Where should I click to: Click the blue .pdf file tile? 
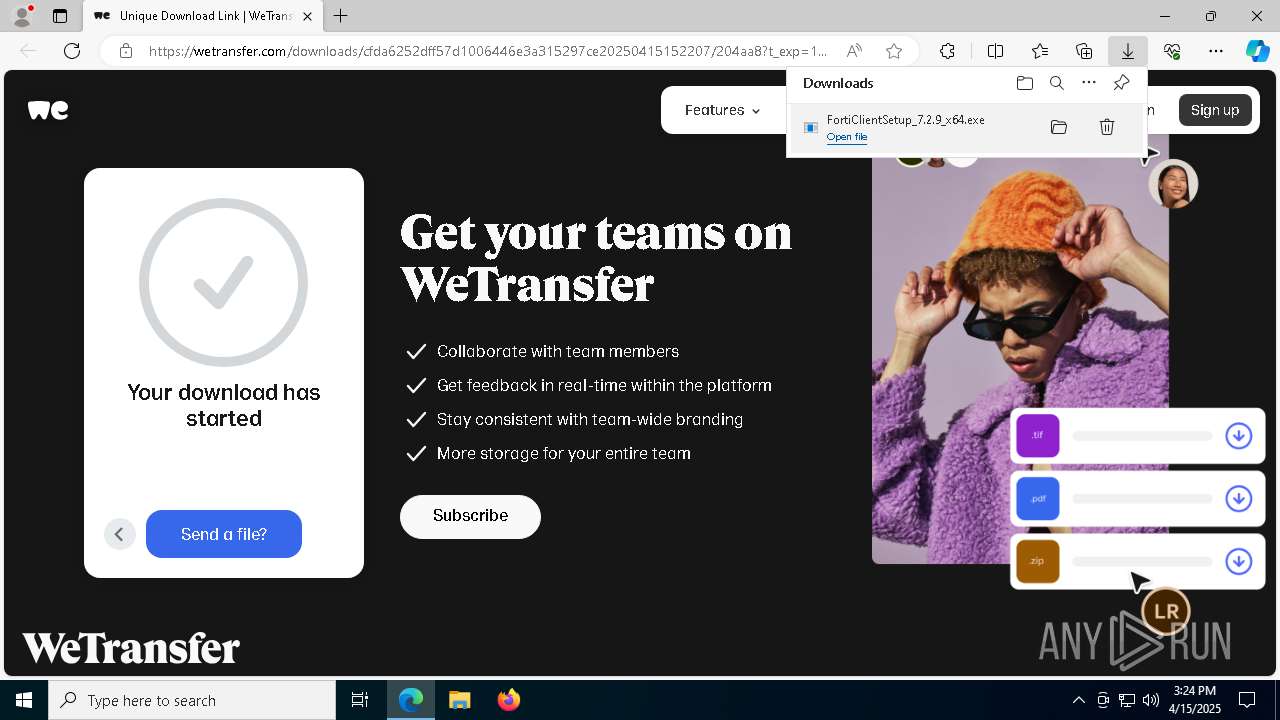click(1038, 499)
